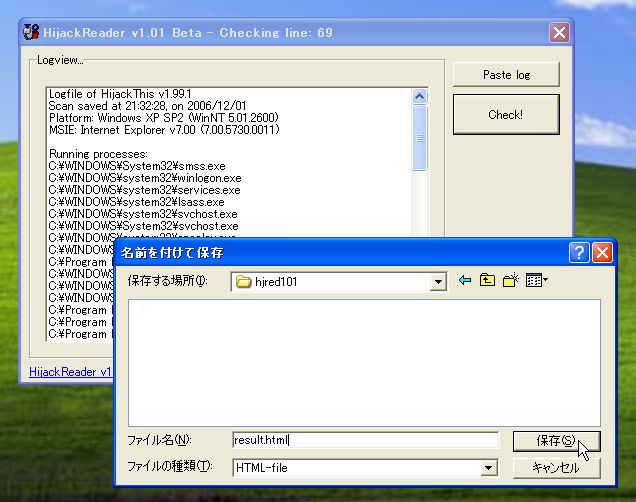Close the save-as dialog with red X
636x502 pixels.
tap(602, 253)
